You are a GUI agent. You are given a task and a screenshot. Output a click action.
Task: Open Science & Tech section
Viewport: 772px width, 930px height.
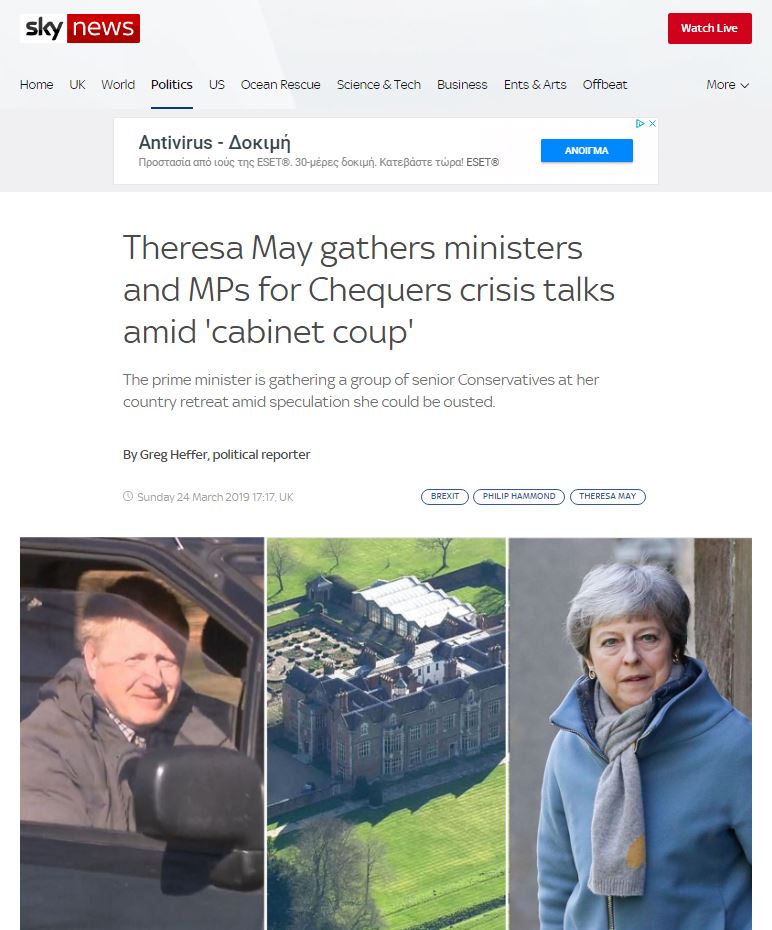[379, 85]
